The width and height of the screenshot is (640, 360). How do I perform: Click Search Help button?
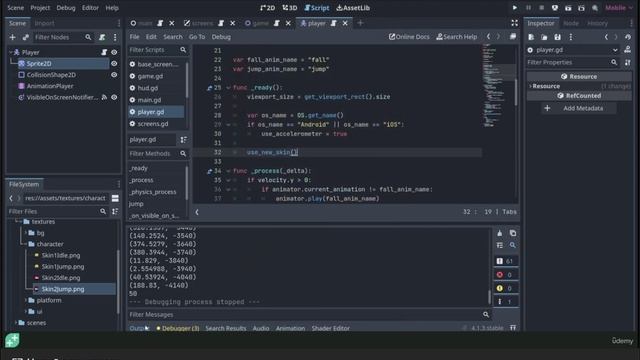(x=456, y=37)
